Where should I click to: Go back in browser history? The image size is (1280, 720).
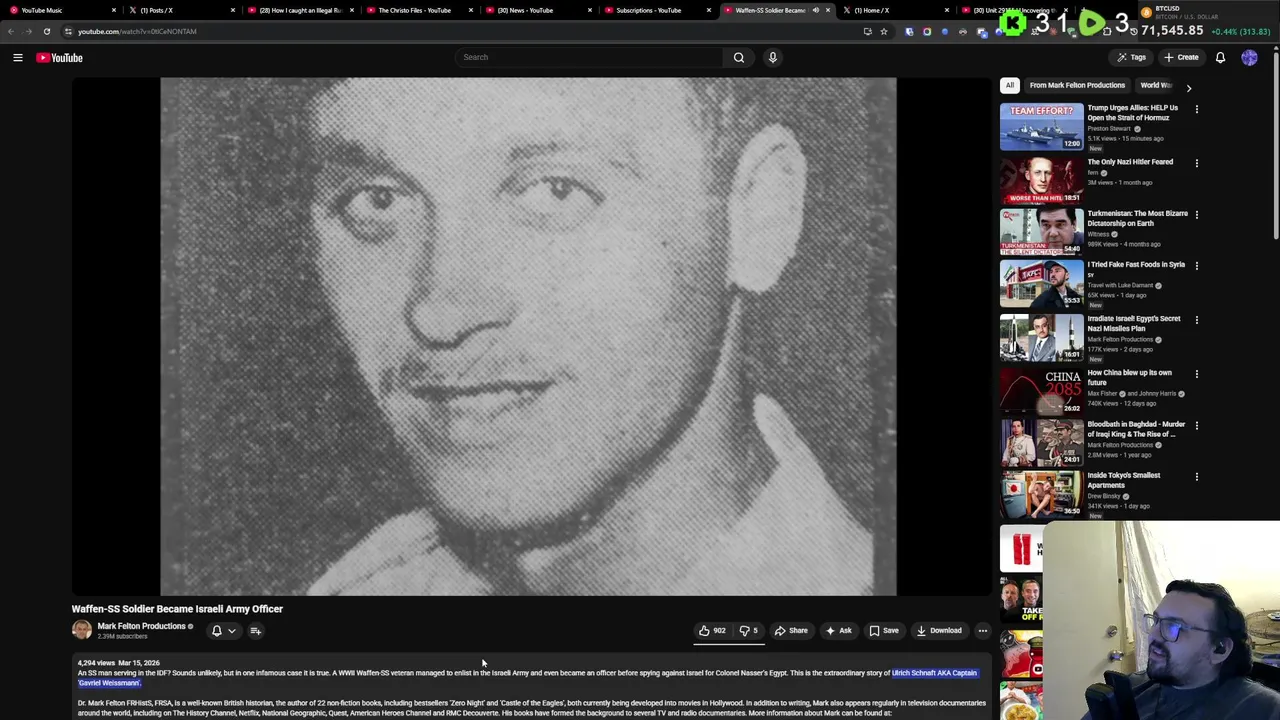tap(11, 31)
